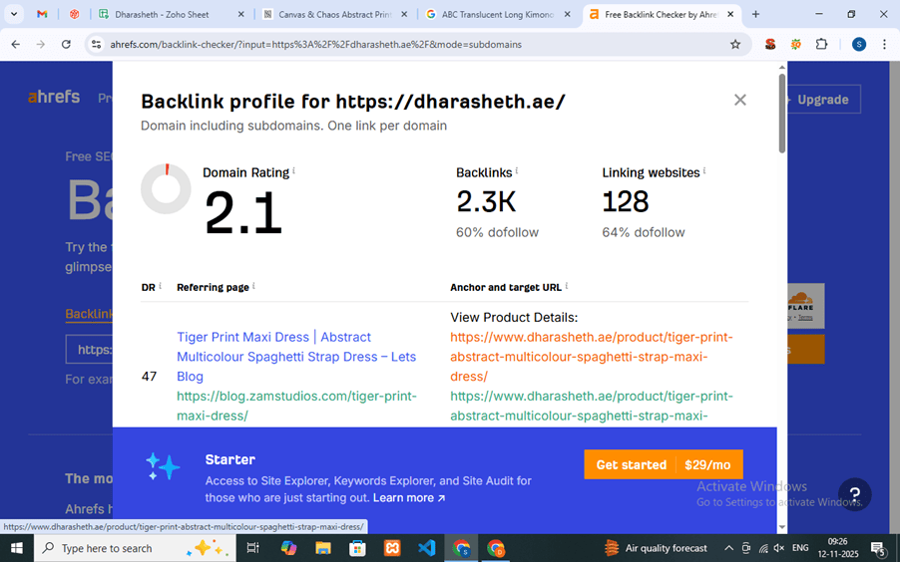Open the Gmail pinned tab

[42, 14]
